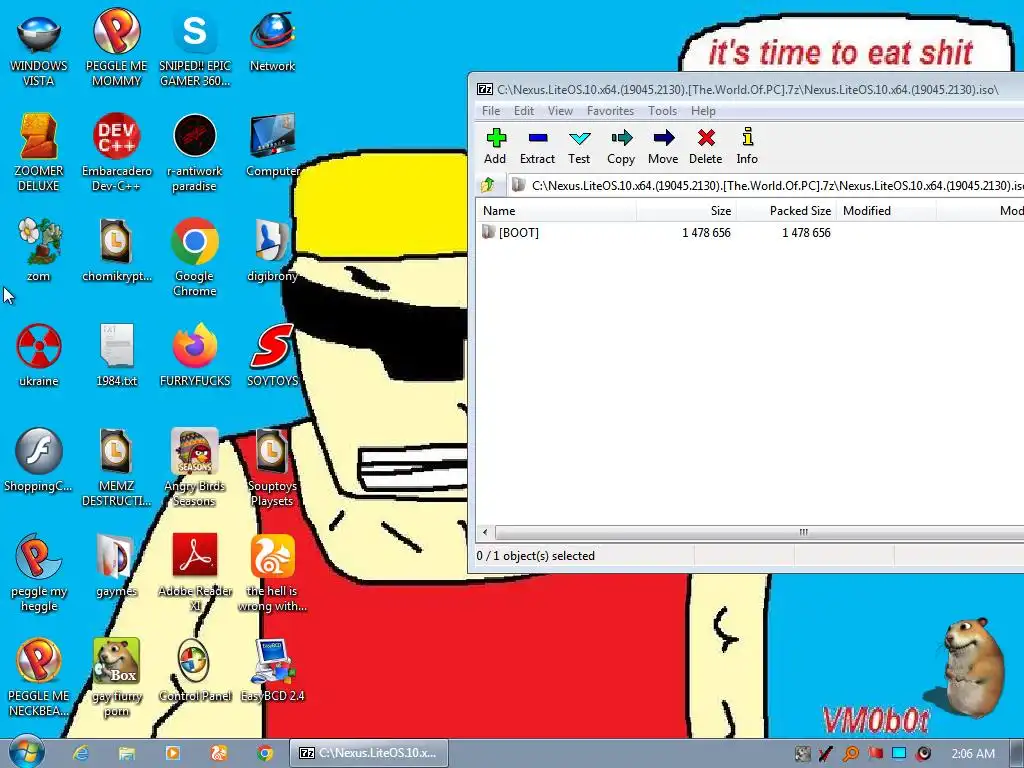Open the Favorites menu
Screen dimensions: 1024x768
tap(610, 111)
